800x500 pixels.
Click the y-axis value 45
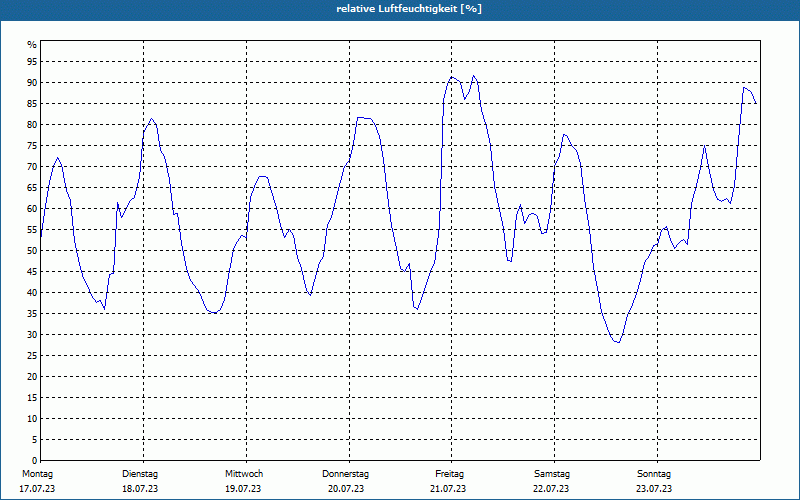click(32, 271)
